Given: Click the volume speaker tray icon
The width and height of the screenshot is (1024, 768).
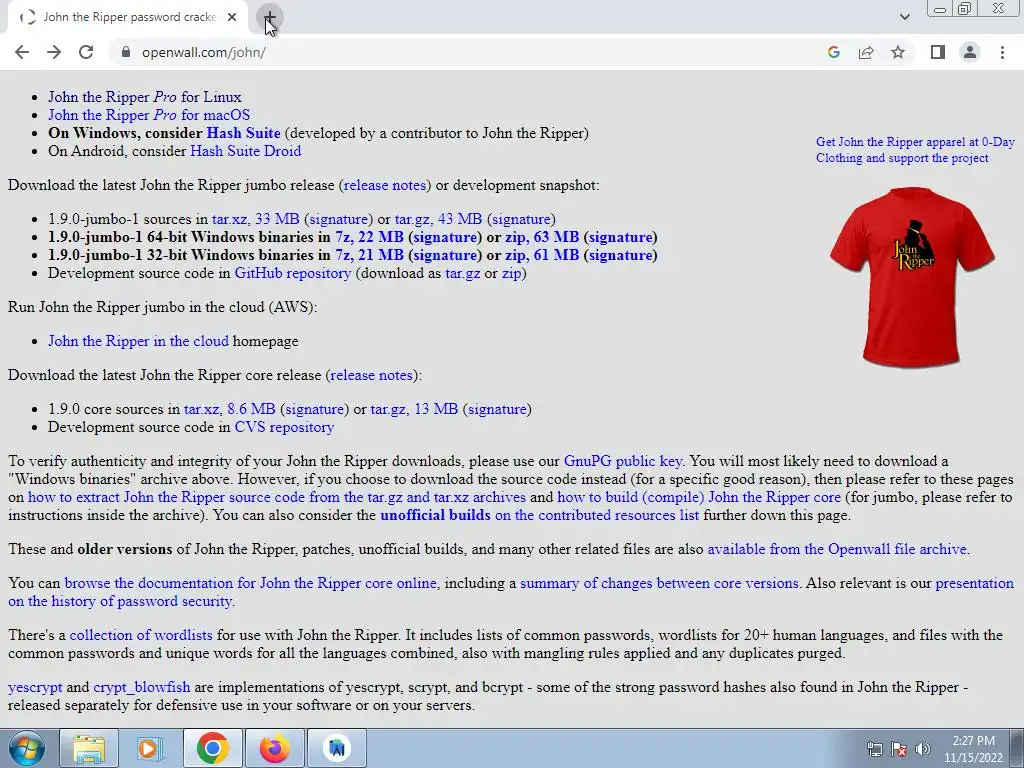Looking at the screenshot, I should coord(923,749).
